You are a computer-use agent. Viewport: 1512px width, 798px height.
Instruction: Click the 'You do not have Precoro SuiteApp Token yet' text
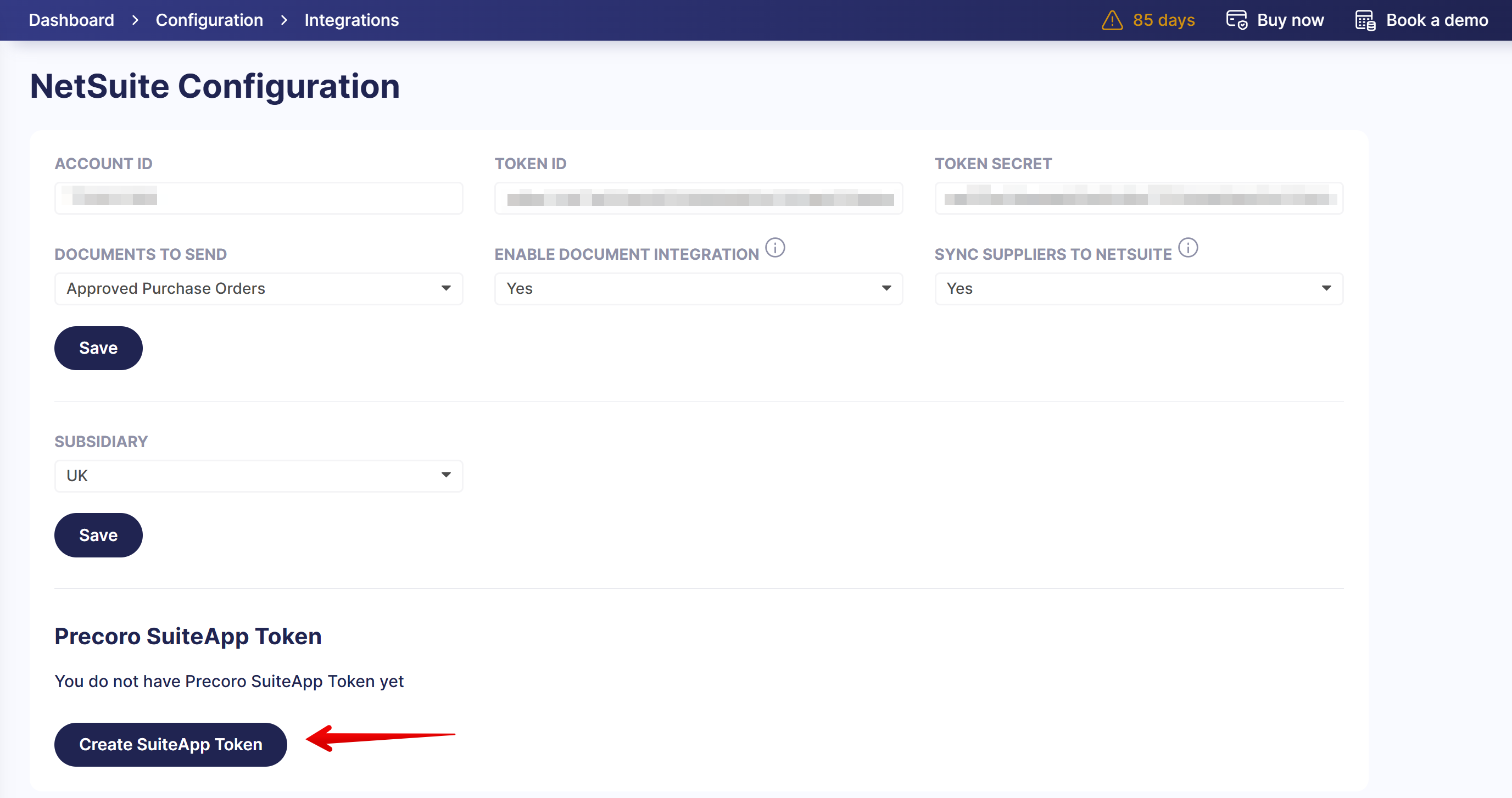point(229,681)
